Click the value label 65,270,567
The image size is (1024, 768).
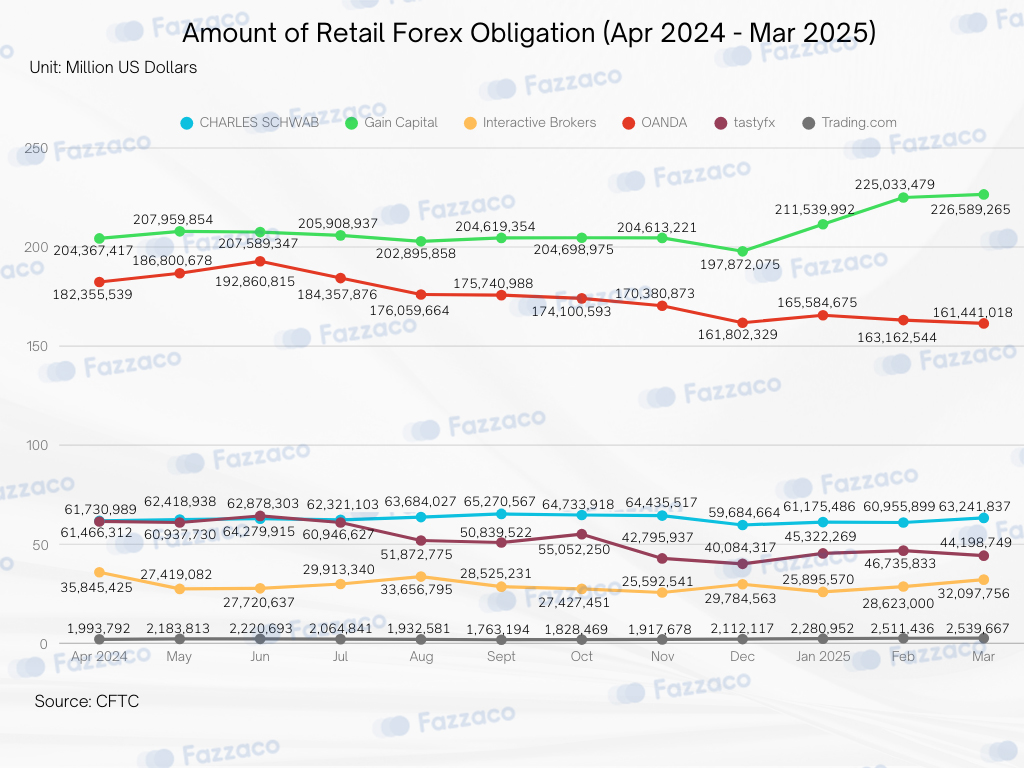(x=500, y=502)
